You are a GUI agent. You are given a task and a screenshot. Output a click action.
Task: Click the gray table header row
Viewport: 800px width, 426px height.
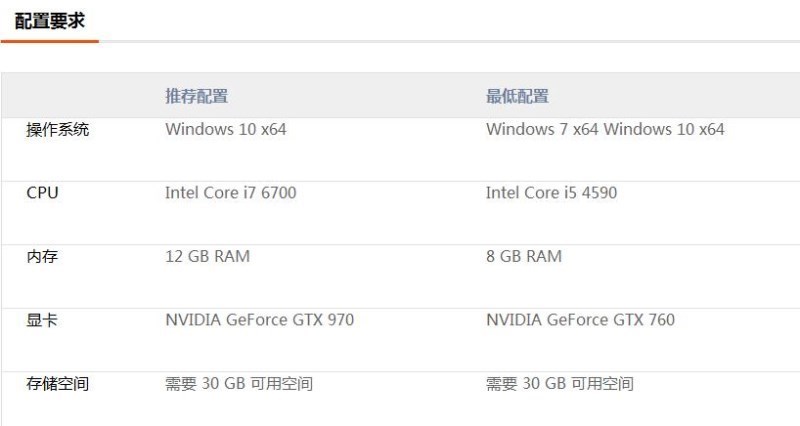[x=401, y=95]
